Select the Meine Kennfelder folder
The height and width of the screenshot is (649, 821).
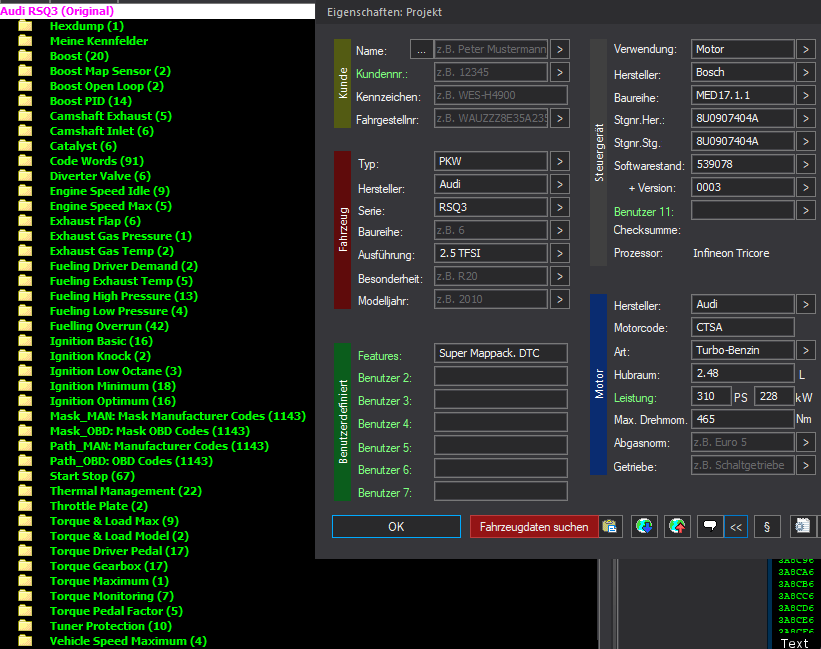pos(99,41)
